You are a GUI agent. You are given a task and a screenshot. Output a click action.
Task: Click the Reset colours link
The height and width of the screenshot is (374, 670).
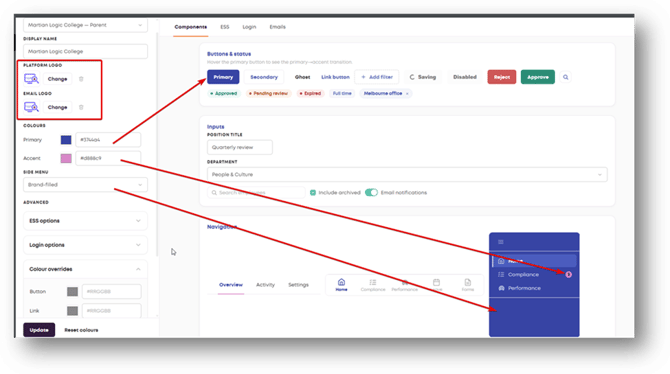pos(81,330)
